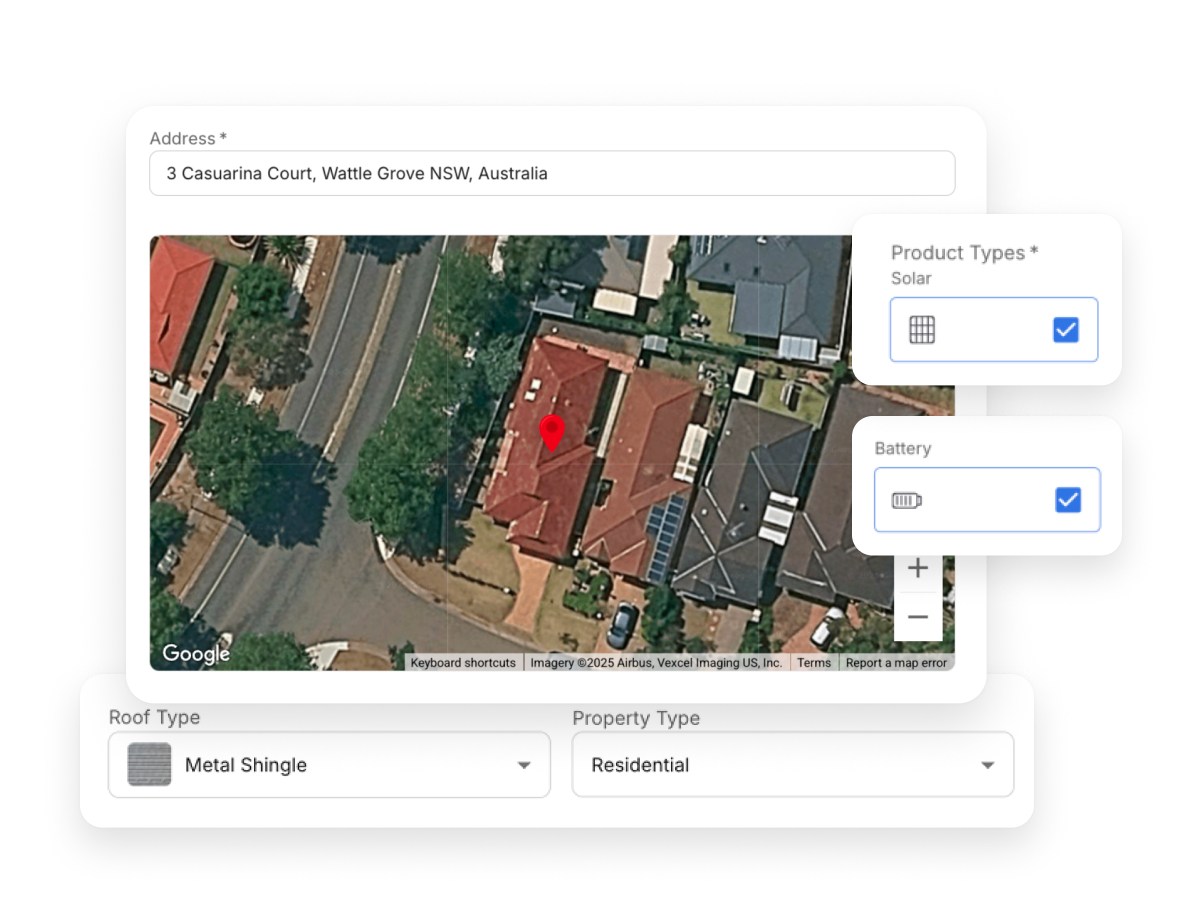Click the Imagery ©2025 Airbus attribution text

pos(657,663)
